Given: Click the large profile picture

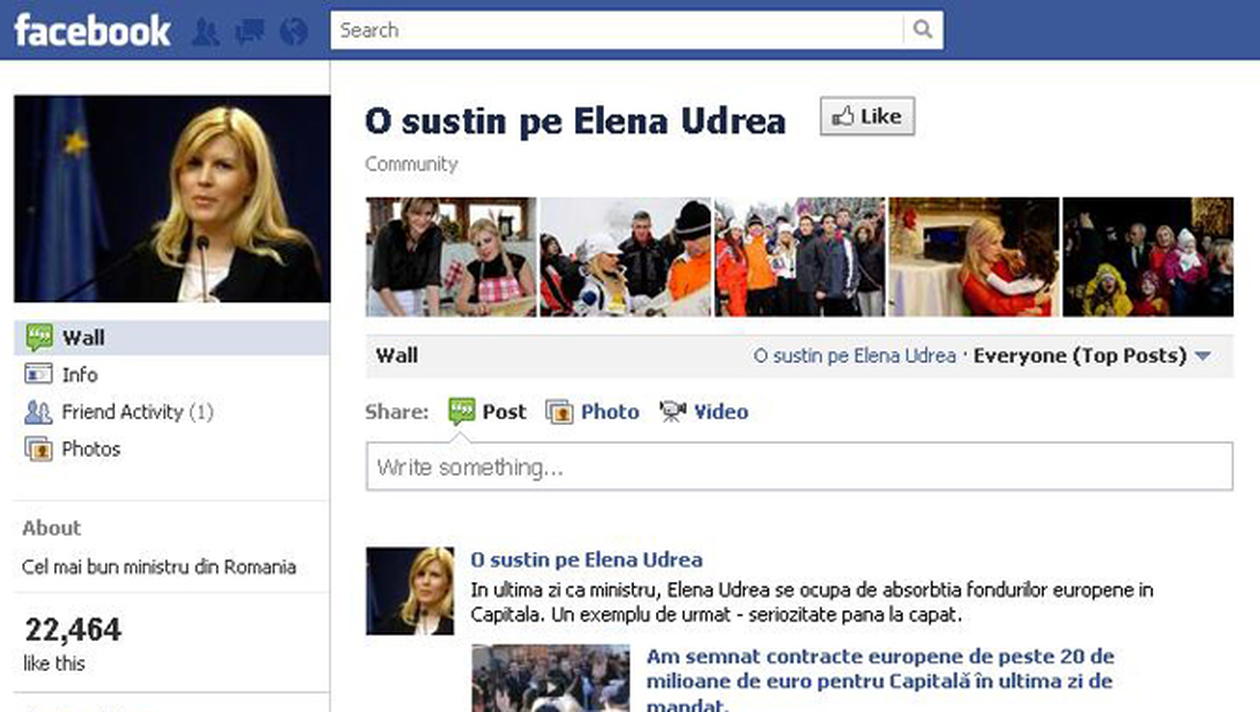Looking at the screenshot, I should tap(172, 199).
